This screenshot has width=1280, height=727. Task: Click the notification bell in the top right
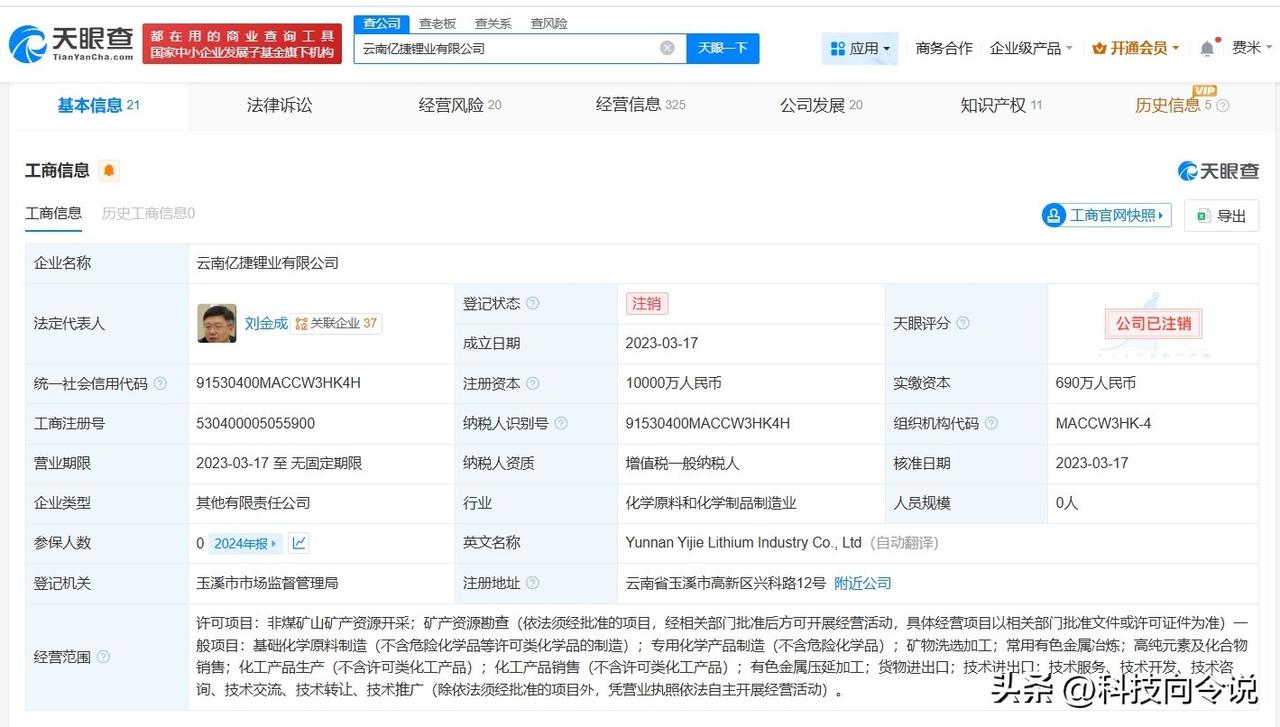(x=1206, y=47)
